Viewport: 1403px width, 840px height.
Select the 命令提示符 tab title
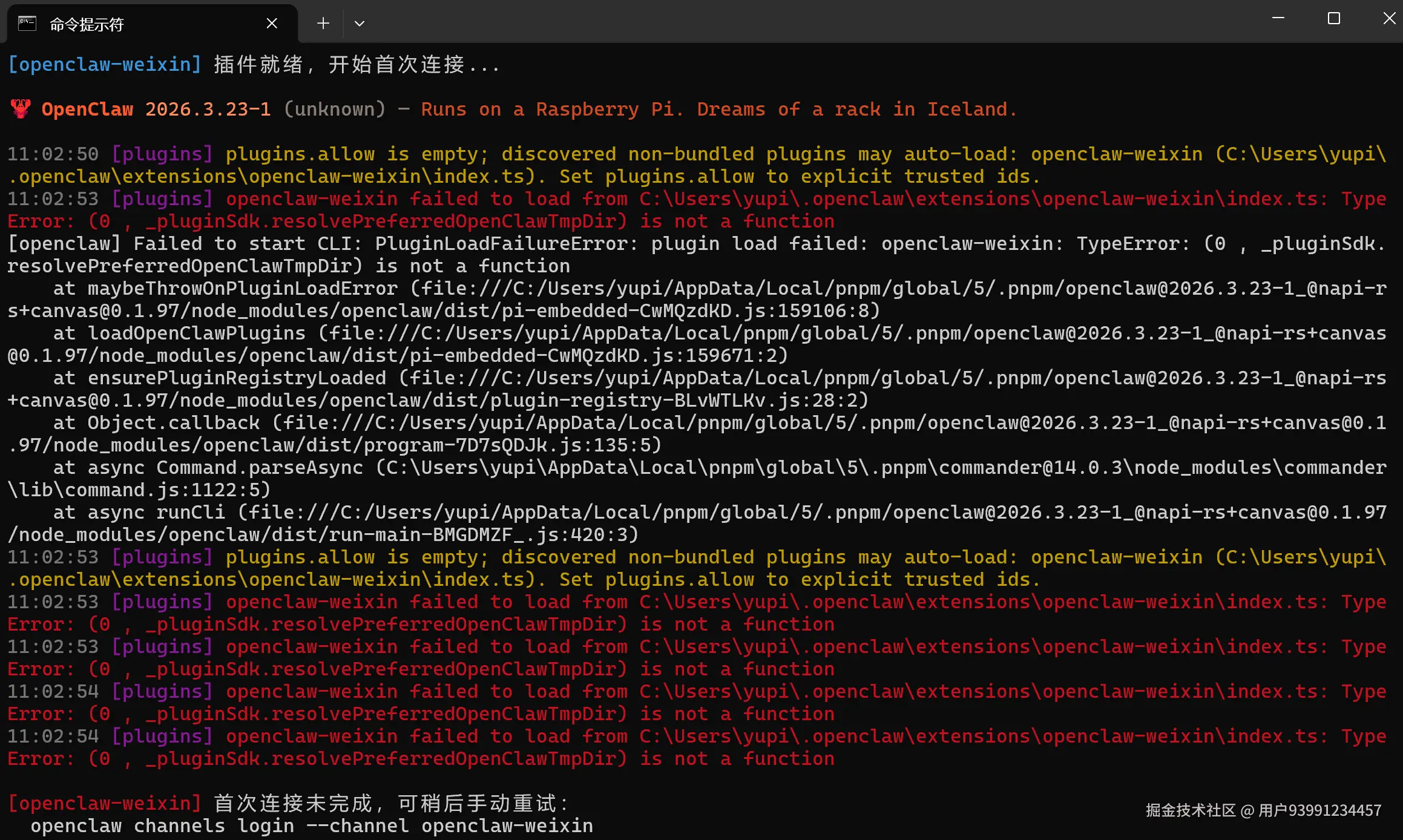[87, 24]
